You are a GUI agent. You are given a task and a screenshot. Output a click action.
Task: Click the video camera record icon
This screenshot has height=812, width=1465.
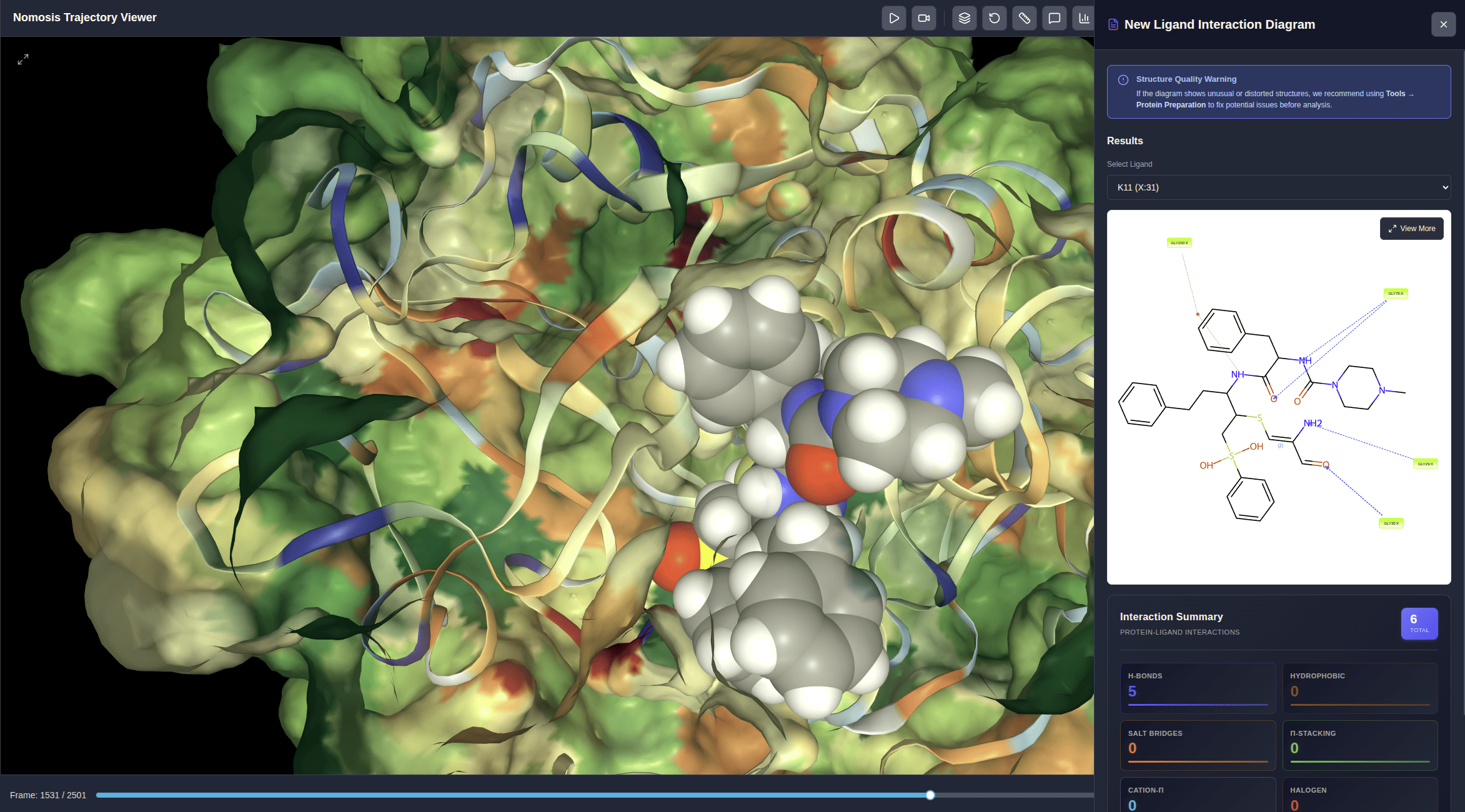click(924, 18)
